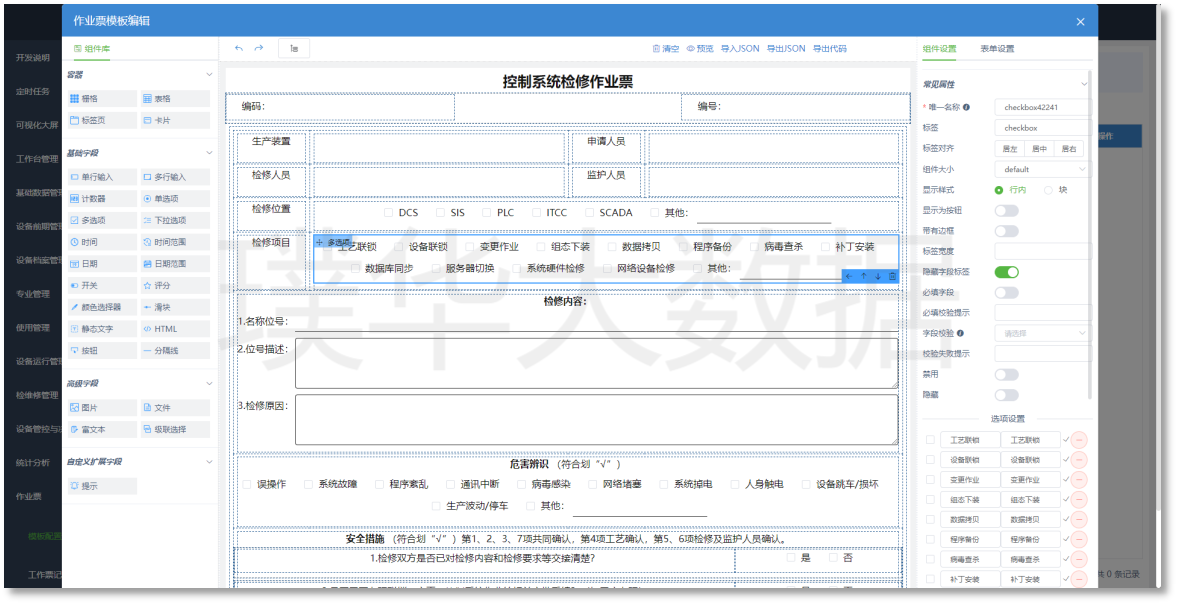This screenshot has width=1178, height=606.
Task: Click the undo arrow in the editor toolbar
Action: 238,48
